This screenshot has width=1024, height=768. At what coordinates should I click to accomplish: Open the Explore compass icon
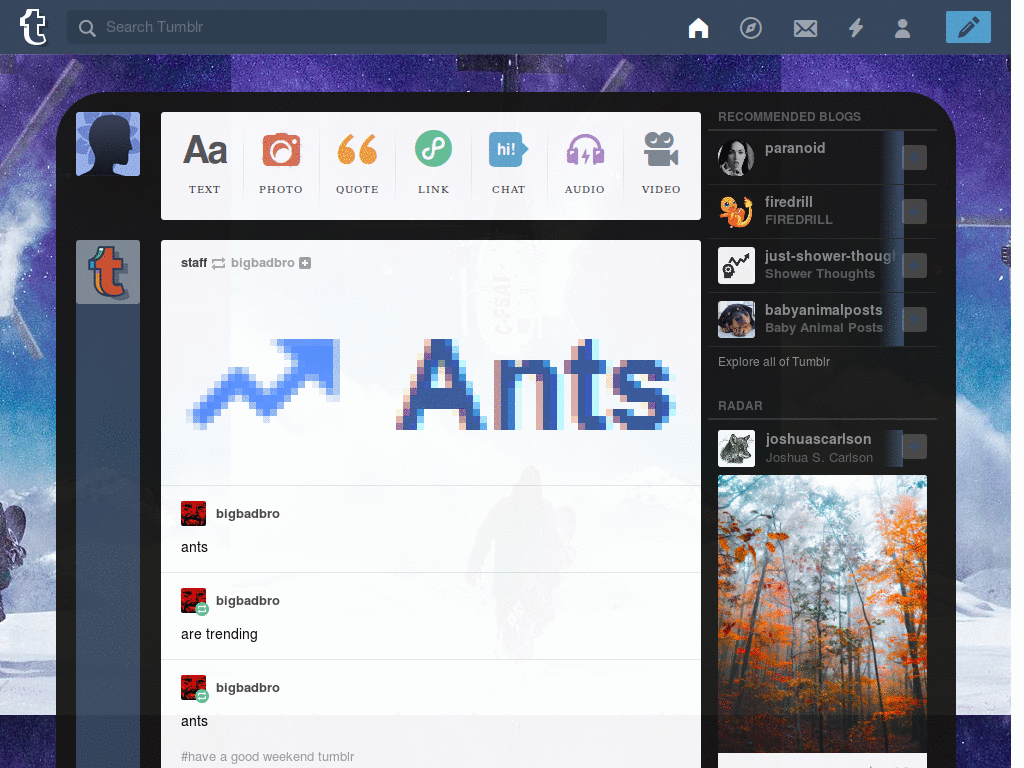[750, 28]
